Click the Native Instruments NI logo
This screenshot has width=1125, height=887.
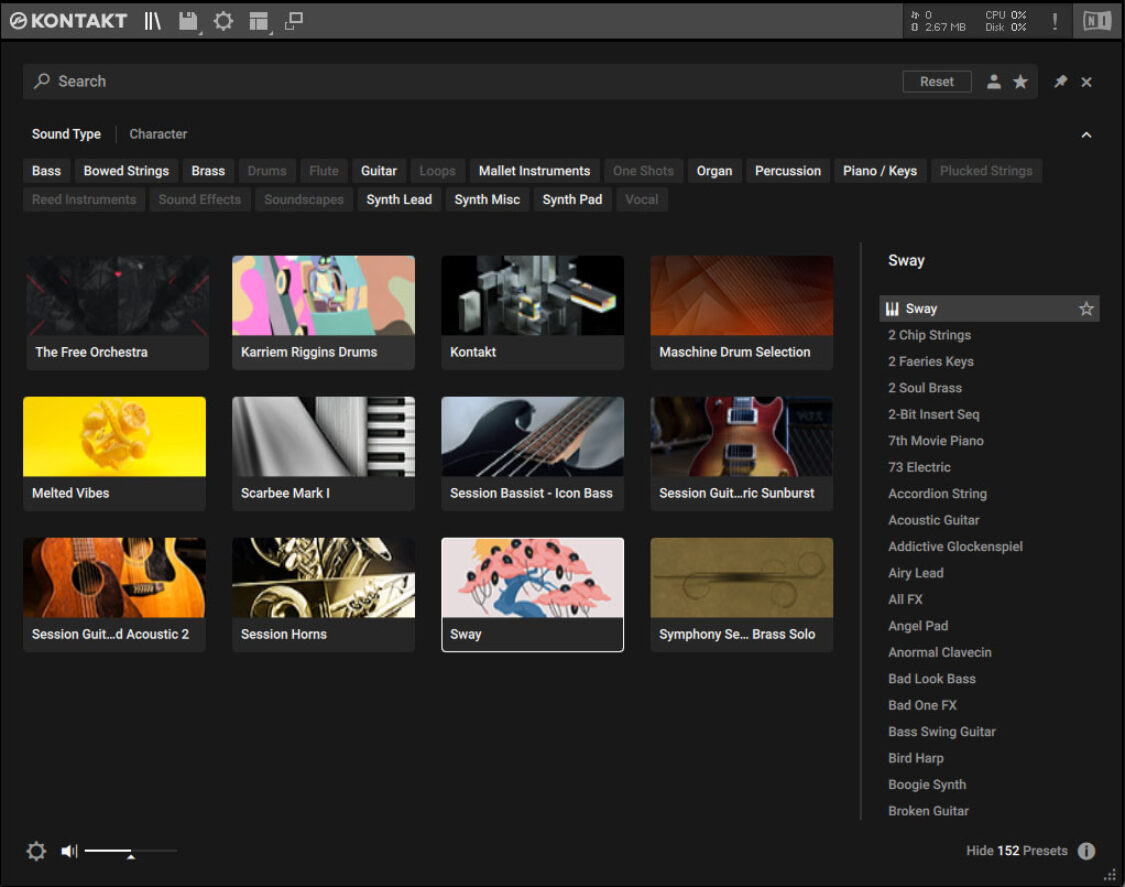pyautogui.click(x=1097, y=21)
